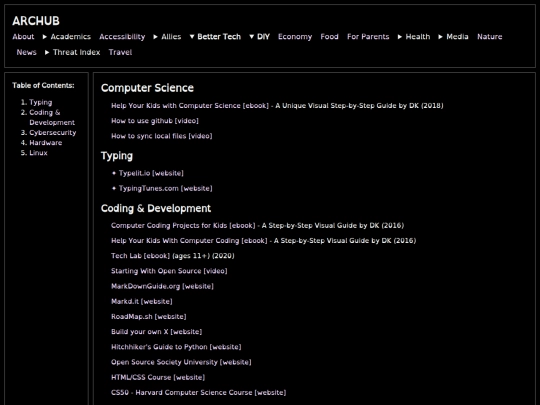This screenshot has width=540, height=405.
Task: Select the Table of Contents label
Action: 43,85
